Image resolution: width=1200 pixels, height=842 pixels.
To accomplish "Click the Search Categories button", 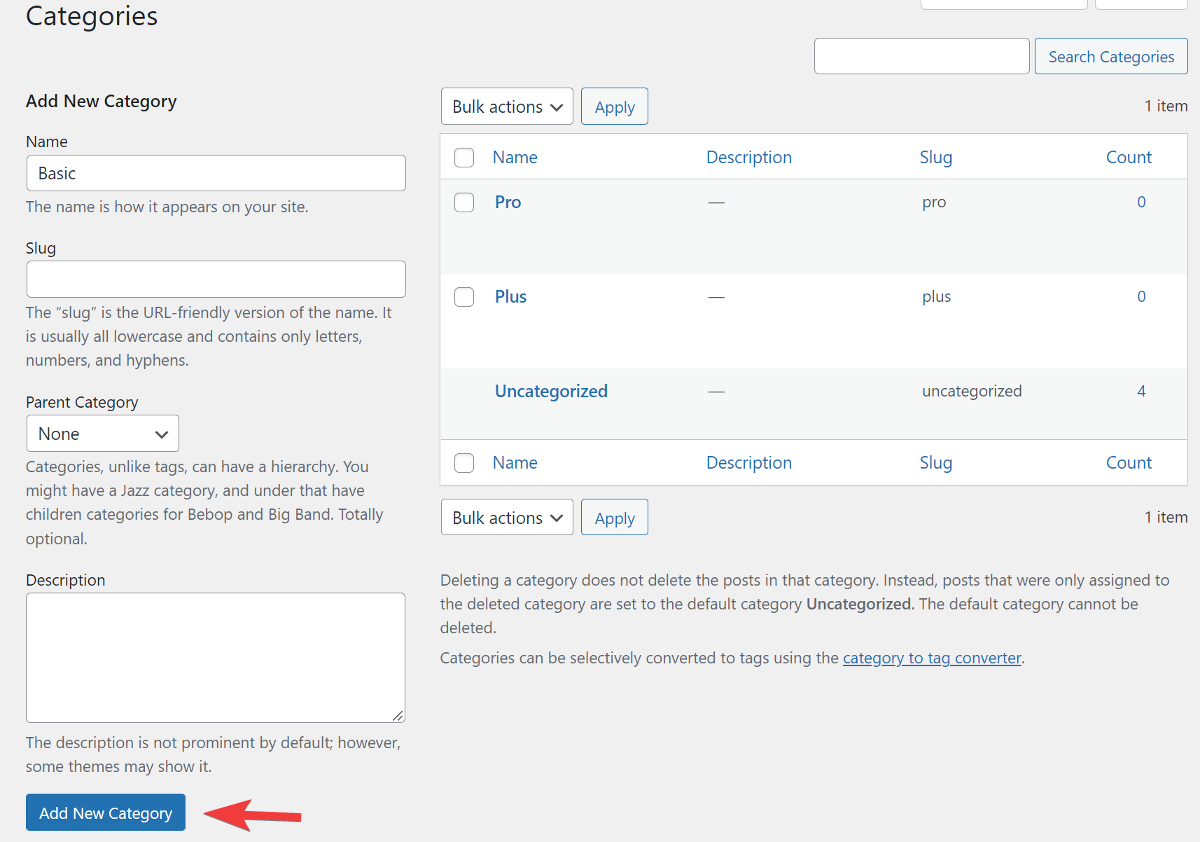I will coord(1111,57).
